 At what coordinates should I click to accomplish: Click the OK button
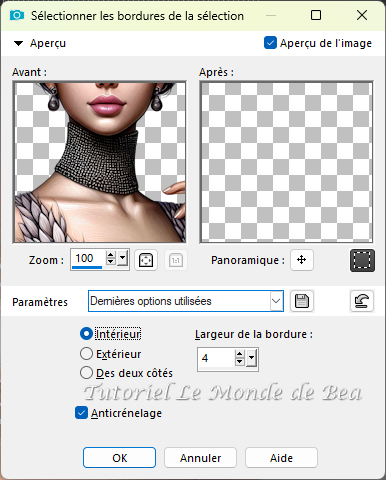pos(119,458)
